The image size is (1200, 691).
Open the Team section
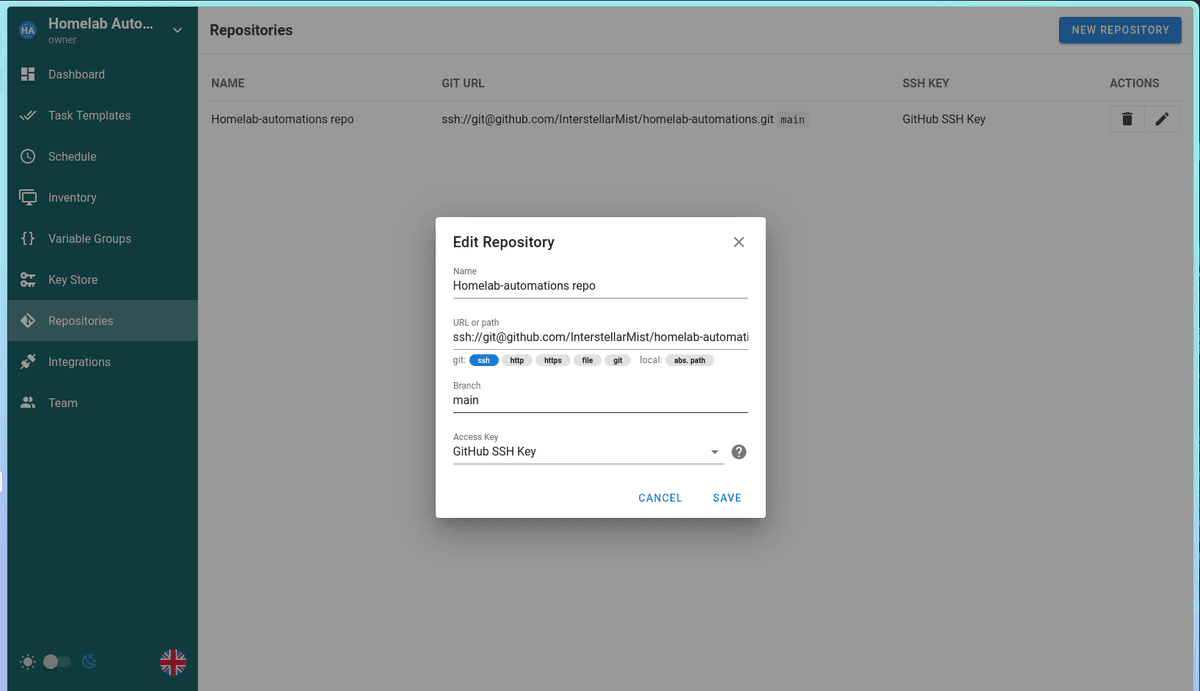(x=102, y=402)
